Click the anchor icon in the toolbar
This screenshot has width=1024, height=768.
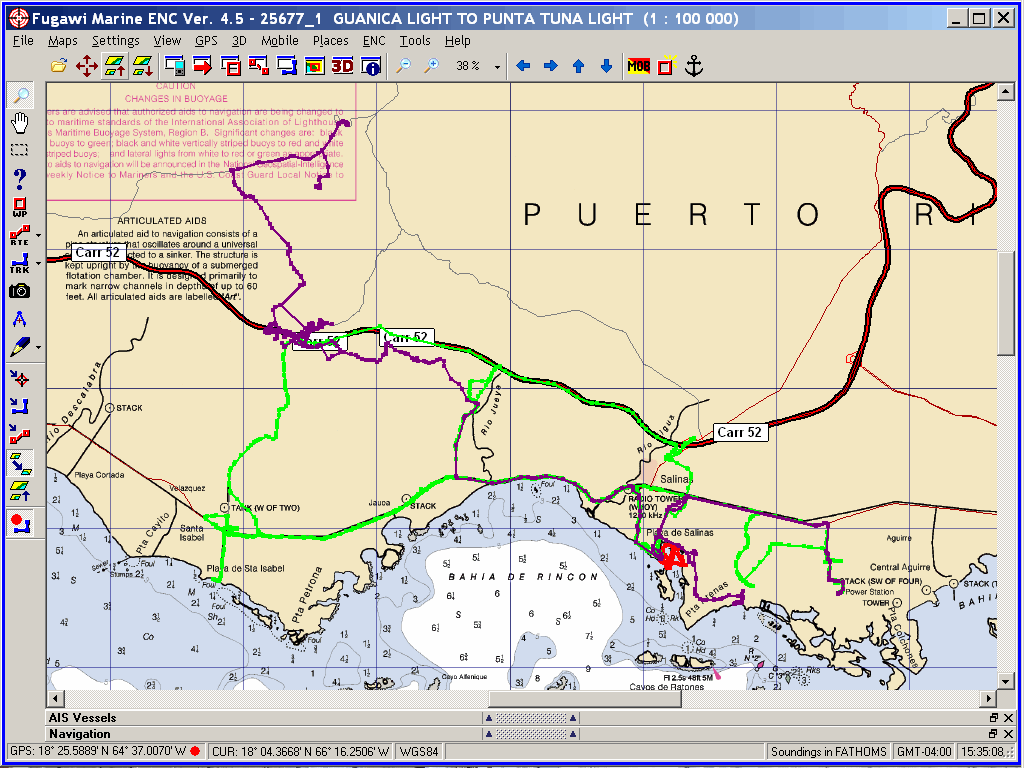[x=694, y=65]
